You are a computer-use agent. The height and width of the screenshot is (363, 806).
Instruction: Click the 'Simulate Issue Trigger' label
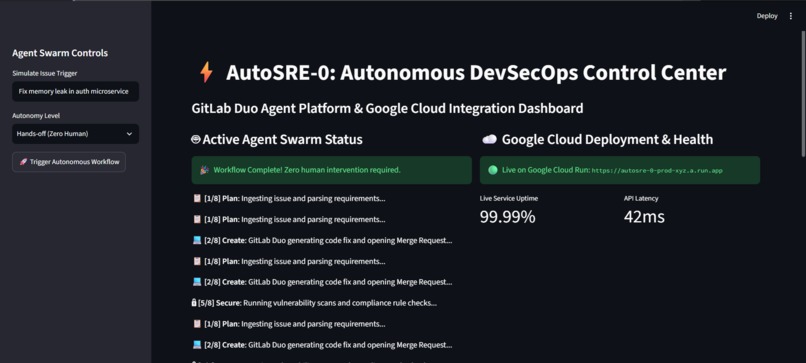pyautogui.click(x=45, y=74)
